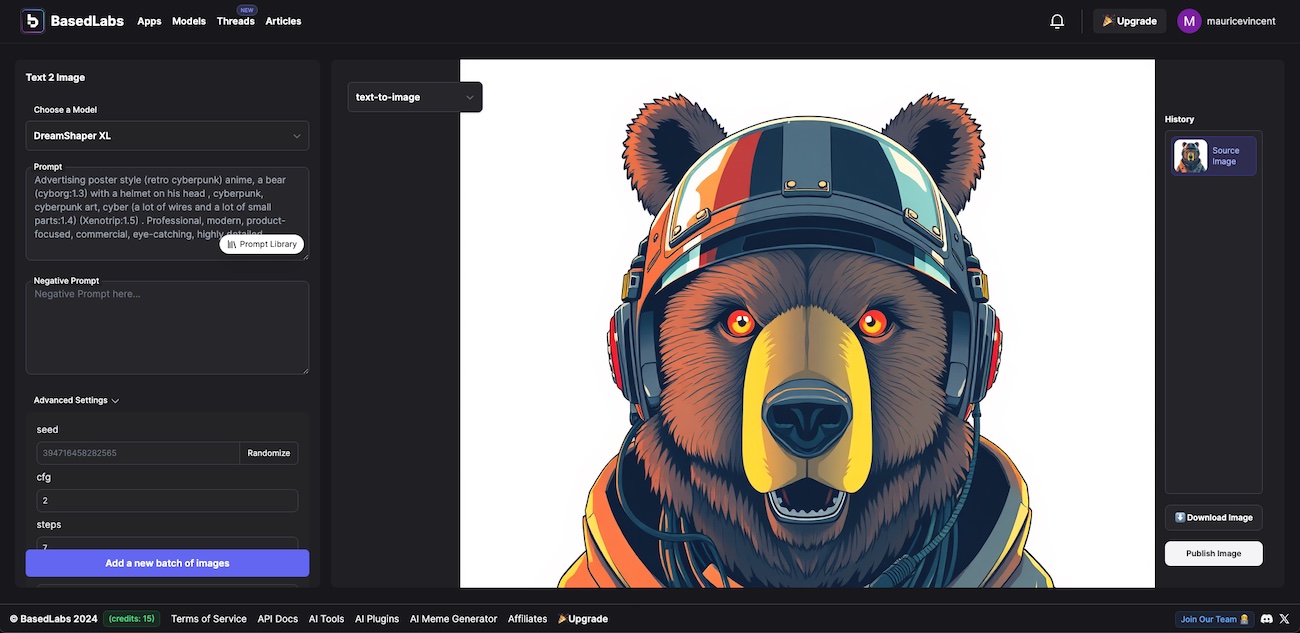Focus the Prompt text area

tap(167, 214)
